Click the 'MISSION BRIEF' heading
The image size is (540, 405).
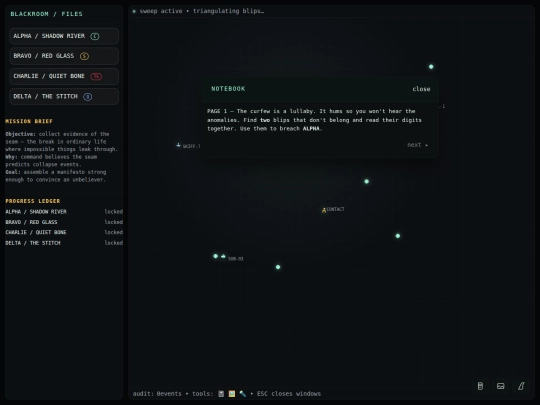pos(29,121)
